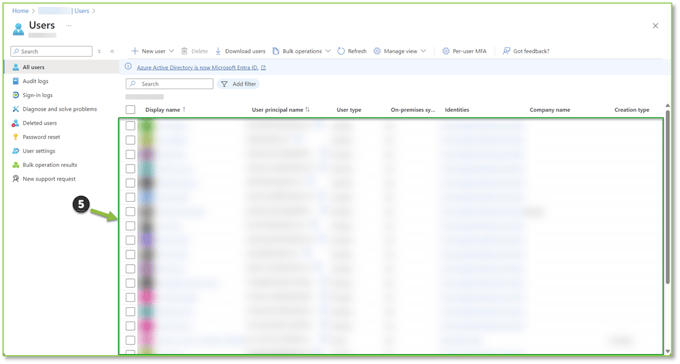Image resolution: width=680 pixels, height=364 pixels.
Task: Open the Deleted users page
Action: (x=34, y=123)
